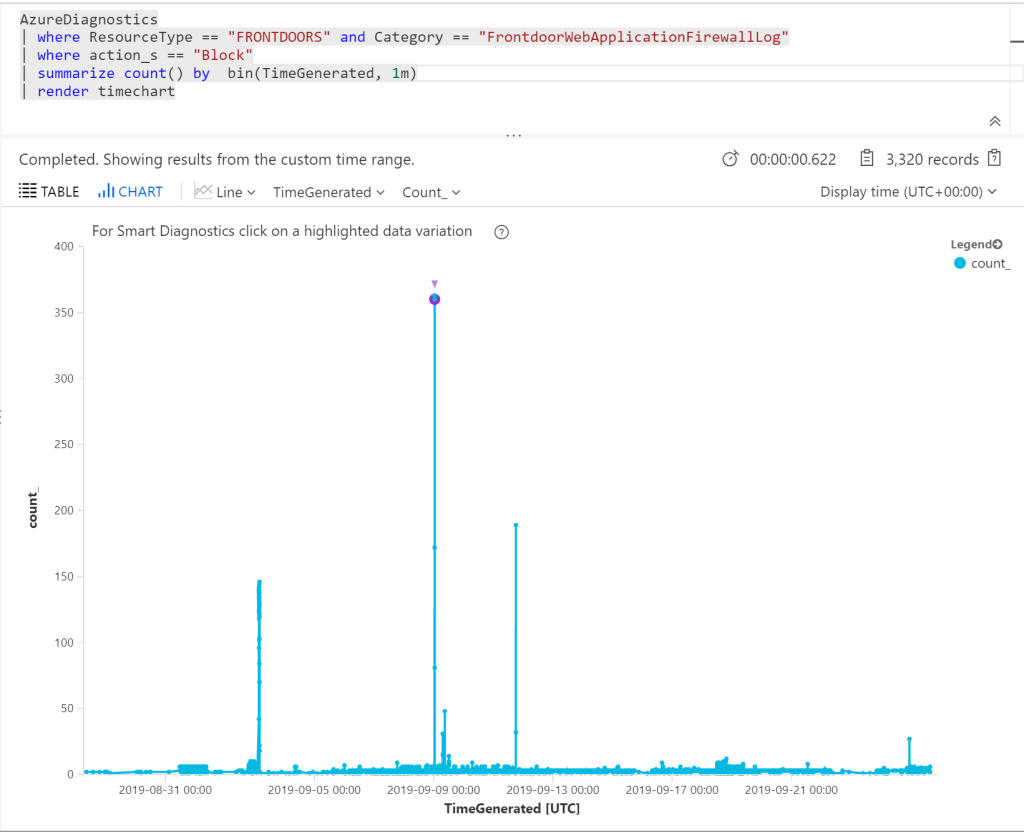Viewport: 1024px width, 832px height.
Task: Click the blue count_ legend dot
Action: 962,263
